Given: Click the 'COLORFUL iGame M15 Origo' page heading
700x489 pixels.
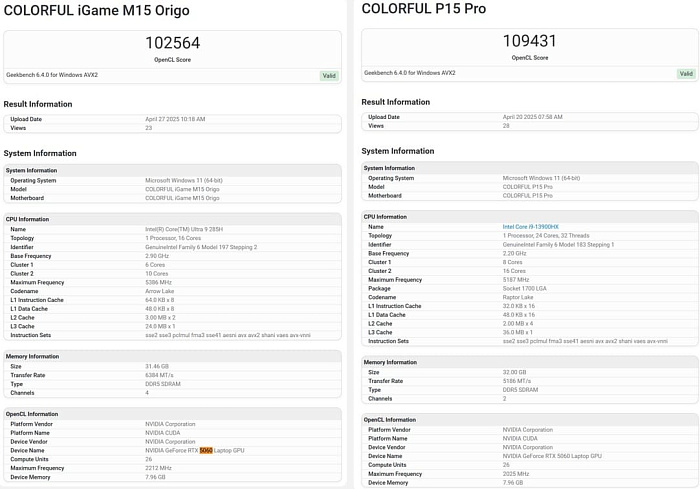Looking at the screenshot, I should click(96, 11).
